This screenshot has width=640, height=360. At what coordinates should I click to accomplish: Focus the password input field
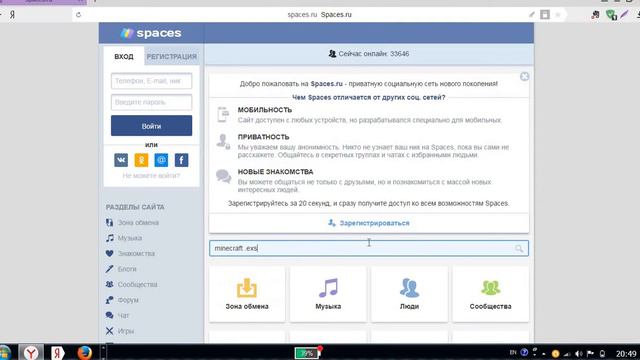click(151, 102)
